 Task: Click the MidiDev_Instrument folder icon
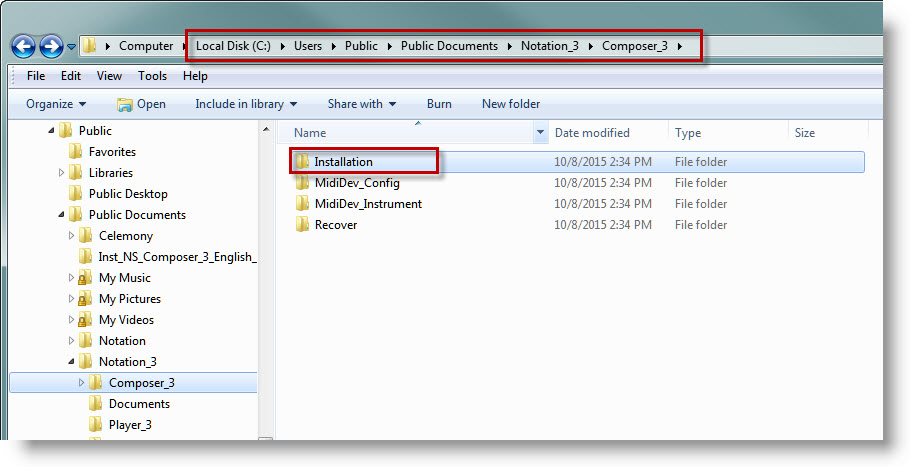[x=302, y=204]
